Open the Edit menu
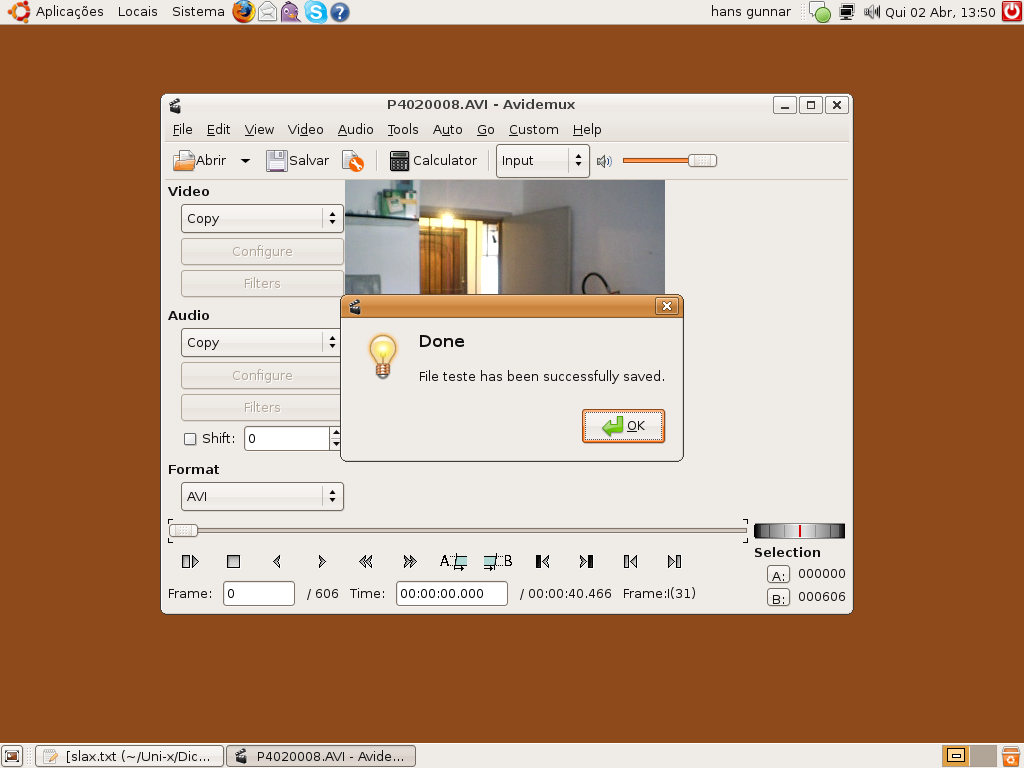 (x=218, y=129)
